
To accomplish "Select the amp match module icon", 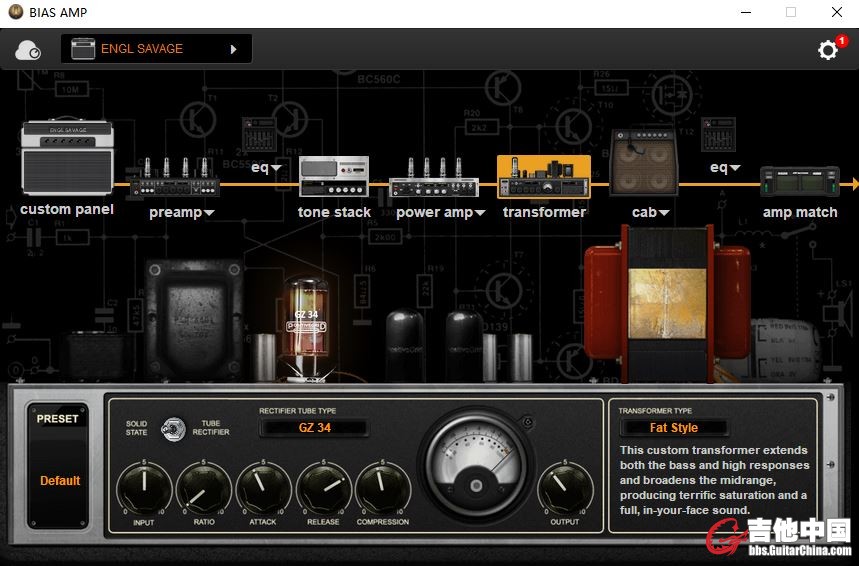I will tap(800, 182).
